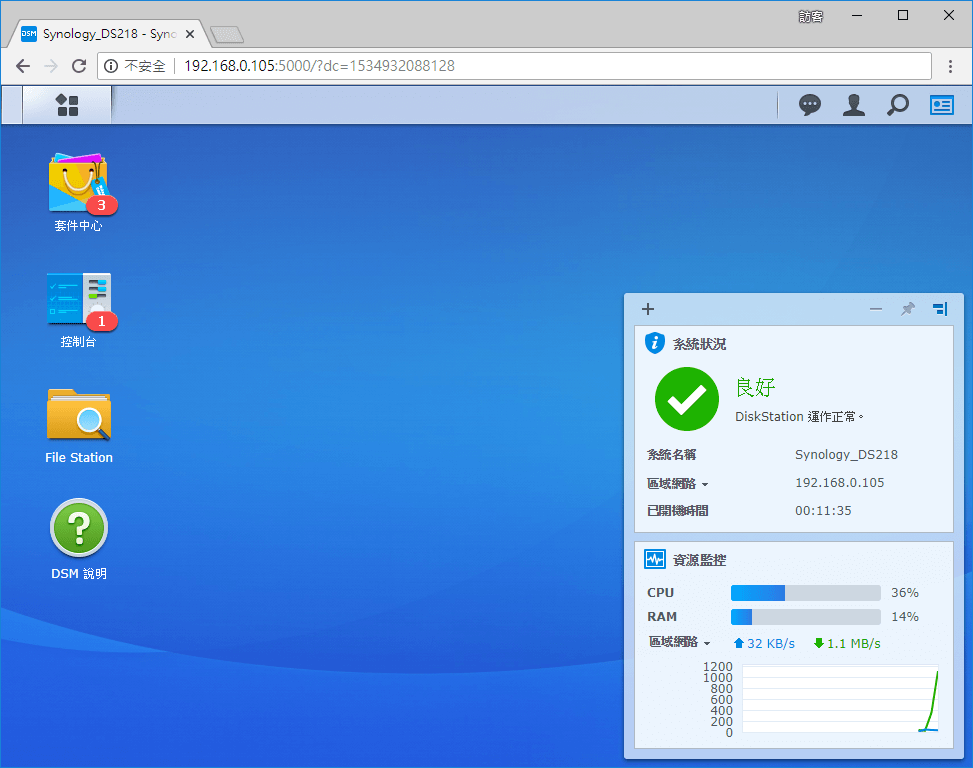The height and width of the screenshot is (768, 973).
Task: Open the DSM main menu grid icon
Action: coord(67,105)
